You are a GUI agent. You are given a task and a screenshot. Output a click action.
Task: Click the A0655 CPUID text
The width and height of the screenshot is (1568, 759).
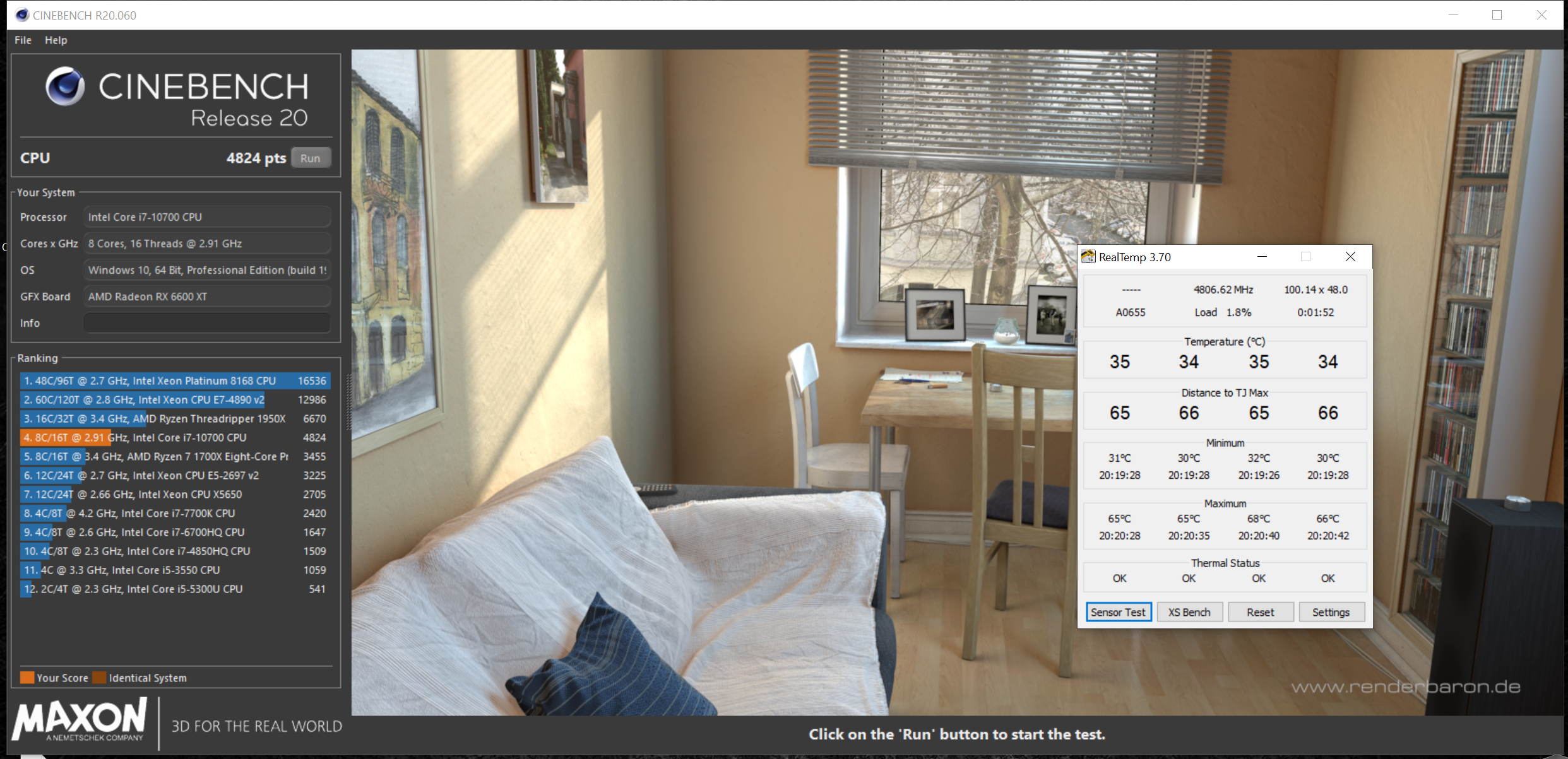point(1130,312)
